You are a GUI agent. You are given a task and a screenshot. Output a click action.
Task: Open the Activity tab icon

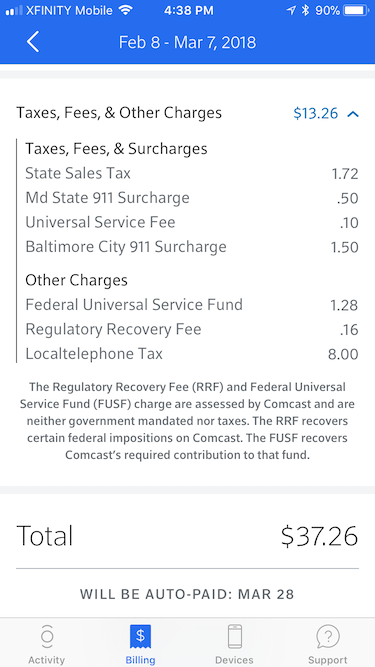point(47,637)
